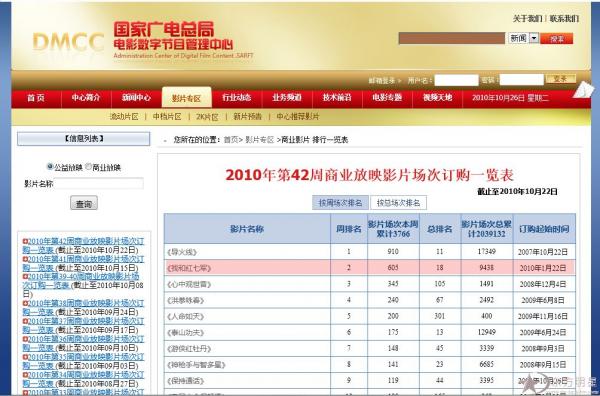Click red bullet icon before week 41 link

coord(25,259)
